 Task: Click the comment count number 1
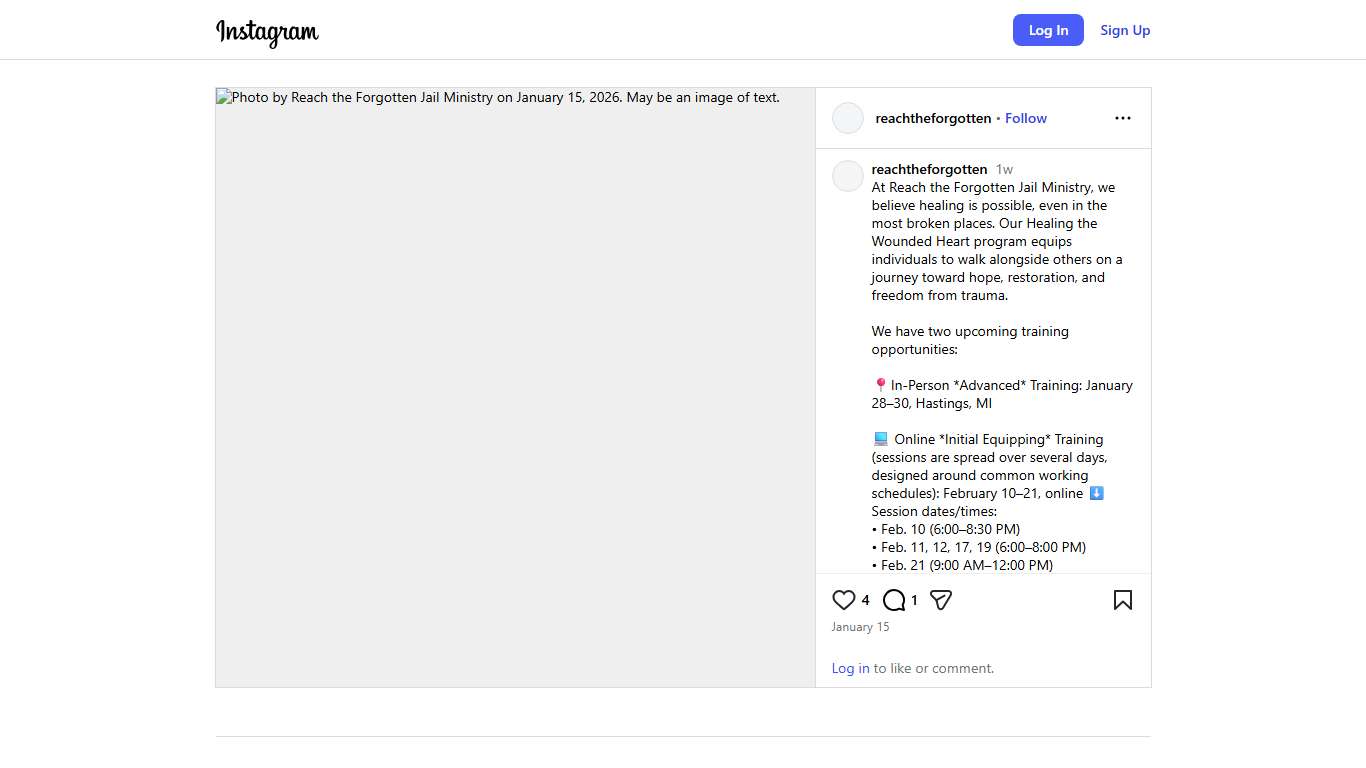point(914,600)
